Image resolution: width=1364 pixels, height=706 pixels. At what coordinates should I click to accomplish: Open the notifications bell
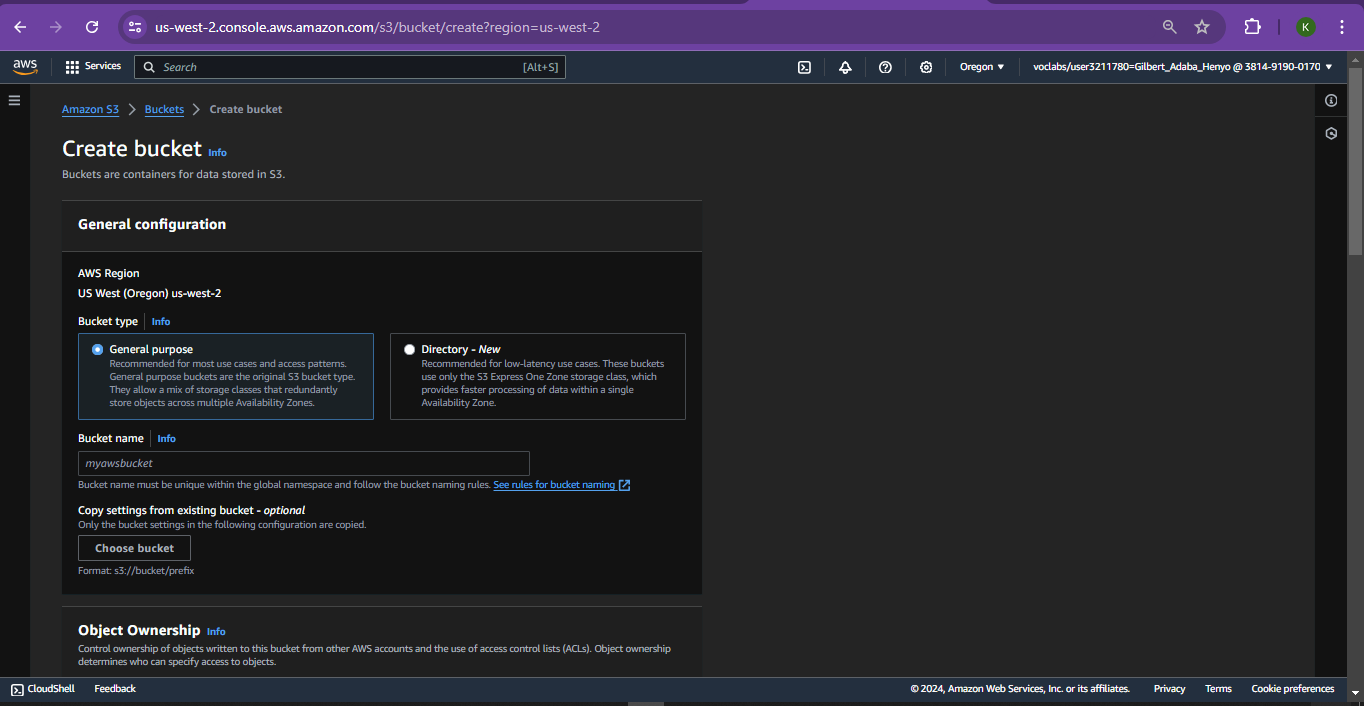click(x=845, y=67)
